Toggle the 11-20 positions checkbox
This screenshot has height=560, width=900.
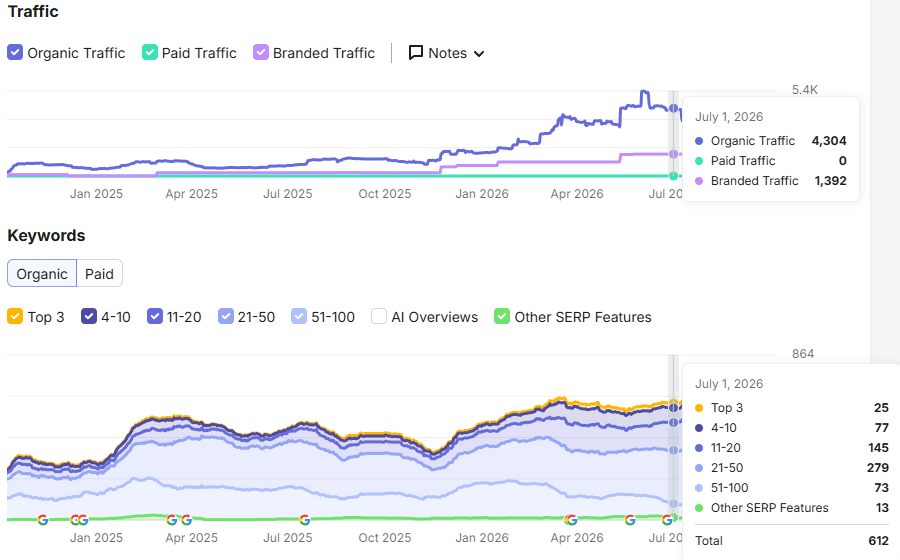coord(155,316)
